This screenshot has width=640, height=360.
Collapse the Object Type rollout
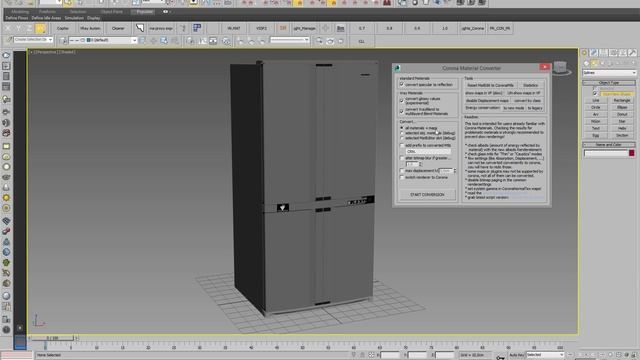point(609,83)
